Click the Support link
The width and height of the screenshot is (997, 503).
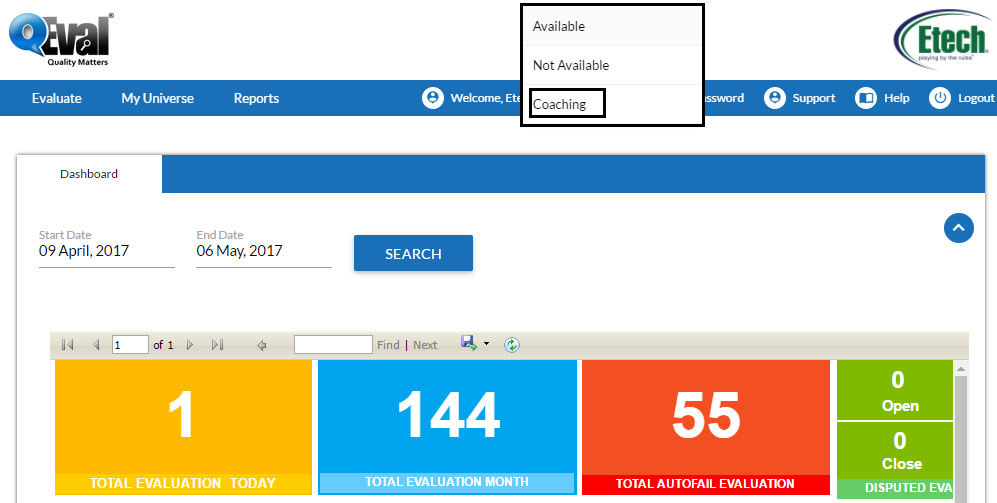point(814,98)
